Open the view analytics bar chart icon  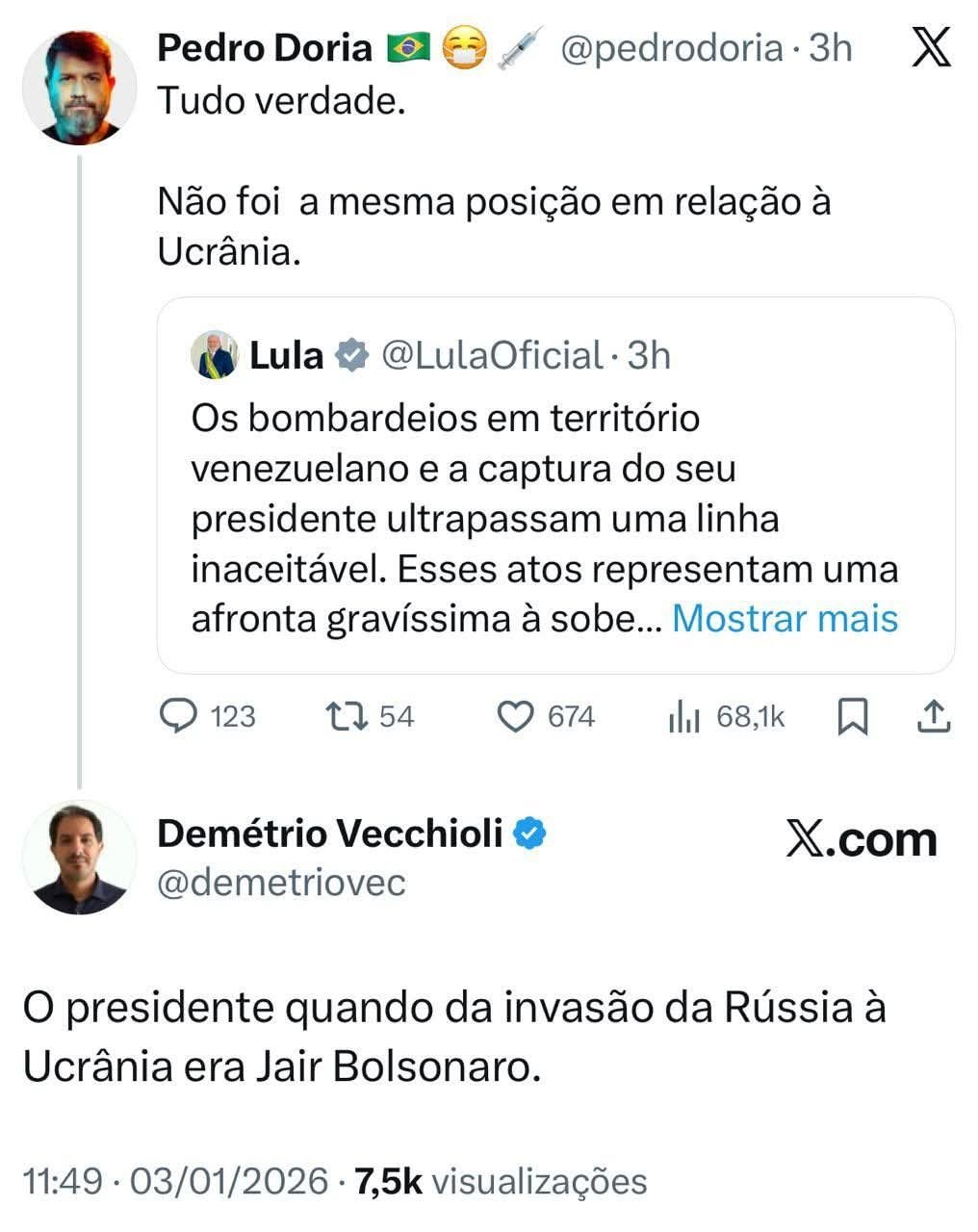pos(683,716)
